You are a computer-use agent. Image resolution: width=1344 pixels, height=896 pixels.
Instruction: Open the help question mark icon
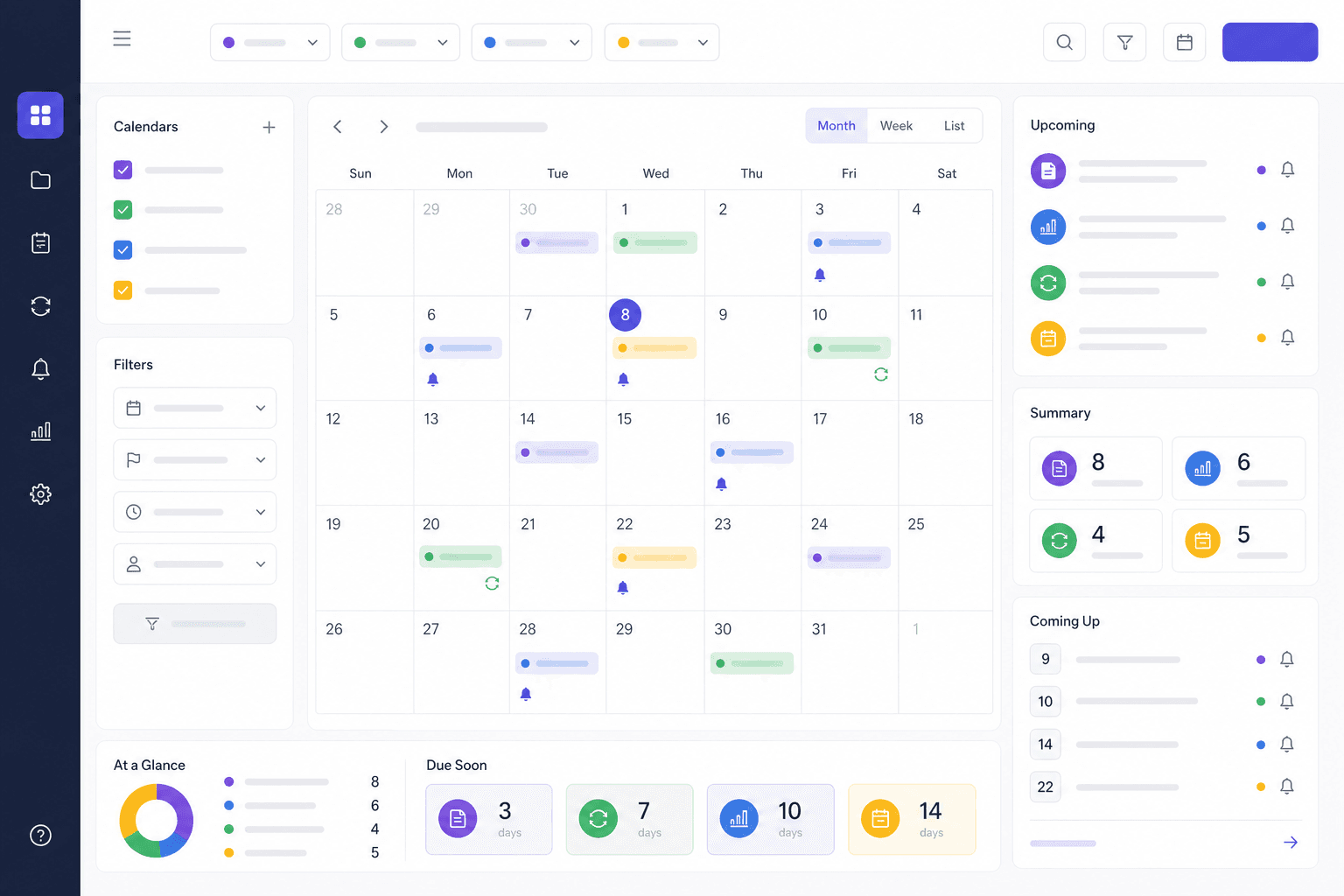(x=40, y=835)
